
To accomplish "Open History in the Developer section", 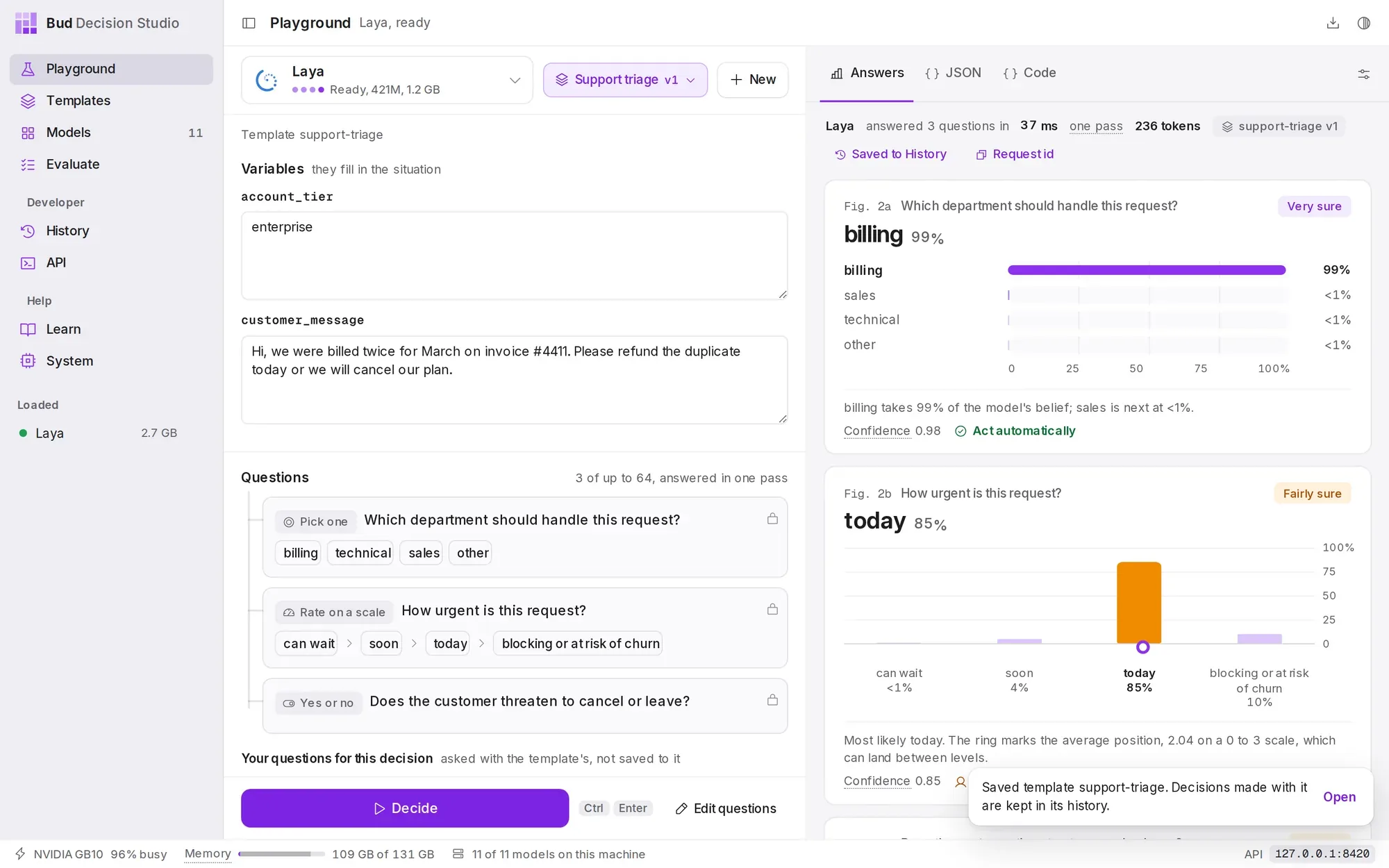I will [111, 231].
